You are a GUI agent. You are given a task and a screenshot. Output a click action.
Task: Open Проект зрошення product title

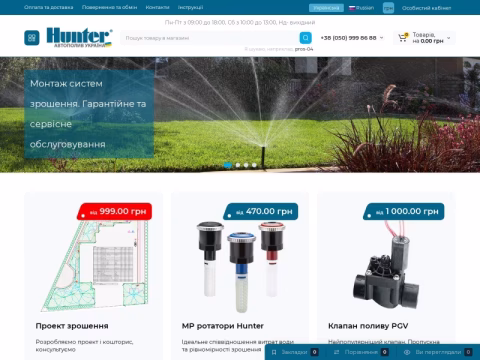coord(72,326)
